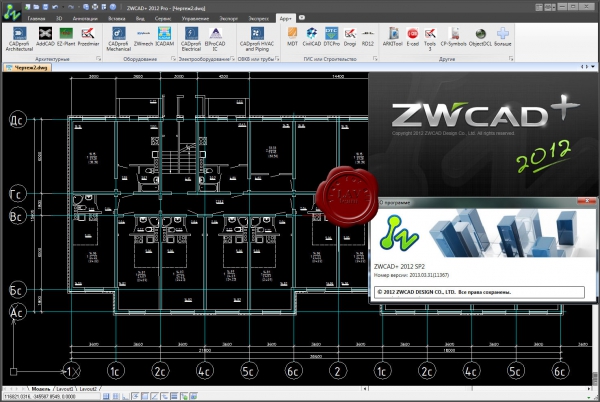Image resolution: width=600 pixels, height=402 pixels.
Task: Launch the Tools 3 add-on
Action: coord(430,39)
